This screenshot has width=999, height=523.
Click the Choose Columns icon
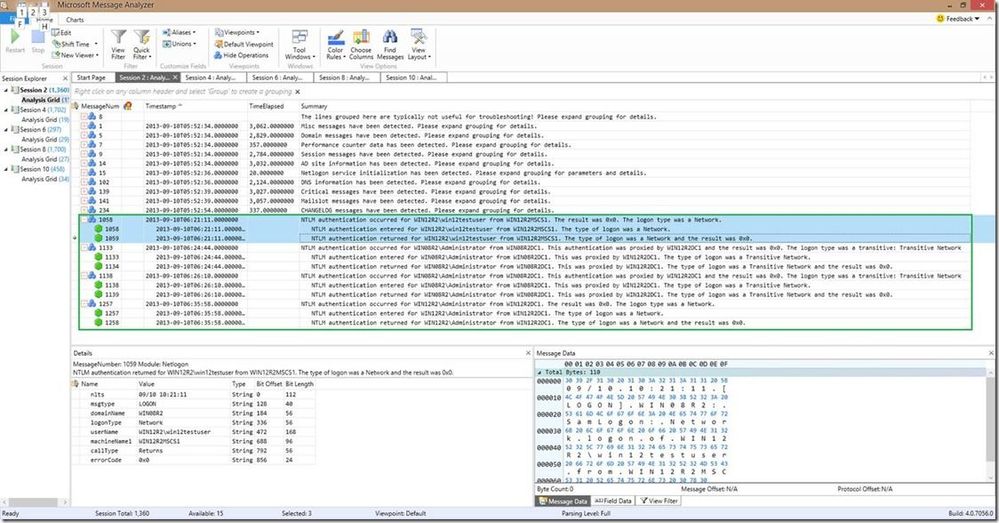361,38
